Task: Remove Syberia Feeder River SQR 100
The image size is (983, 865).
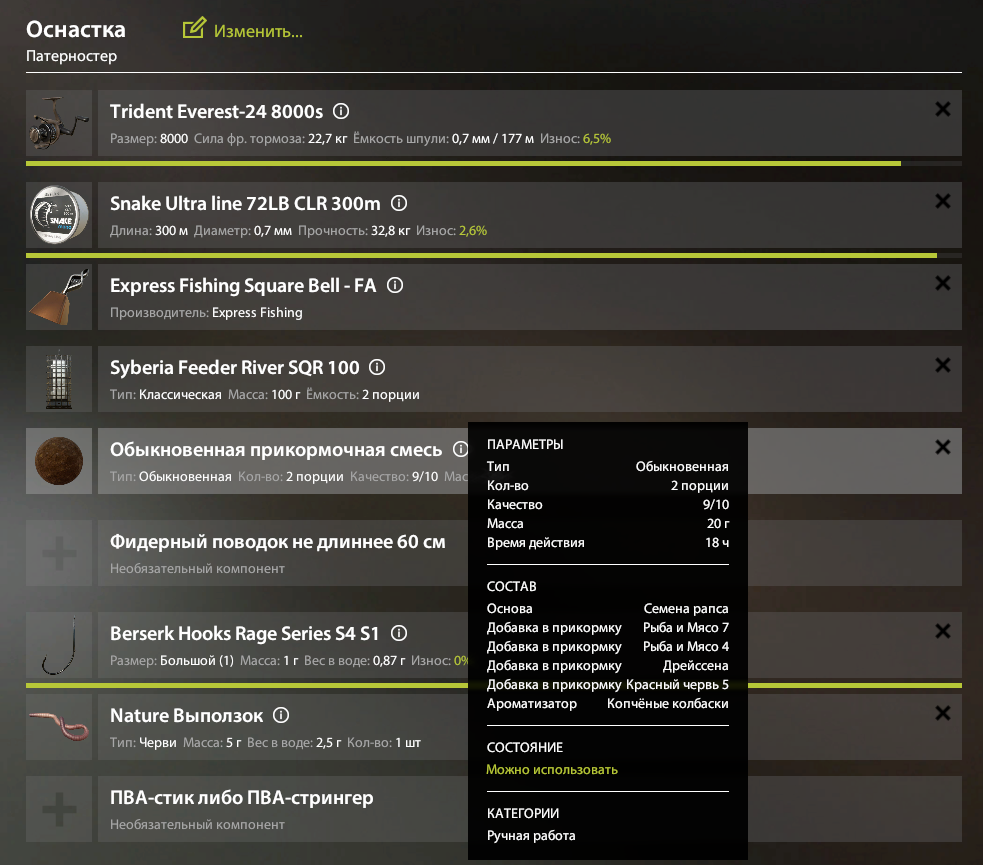Action: pos(942,365)
